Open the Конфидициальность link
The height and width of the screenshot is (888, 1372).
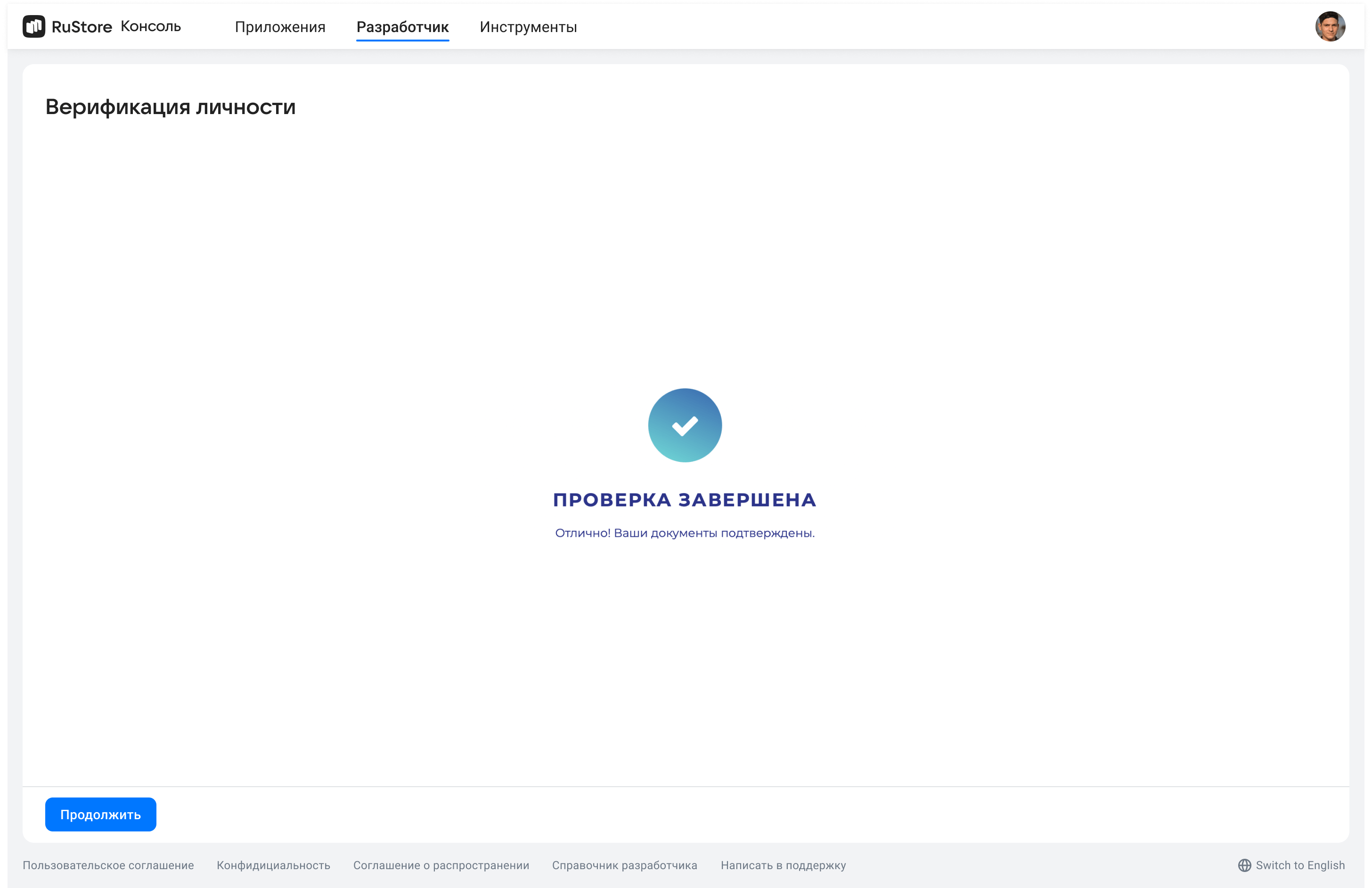point(273,865)
